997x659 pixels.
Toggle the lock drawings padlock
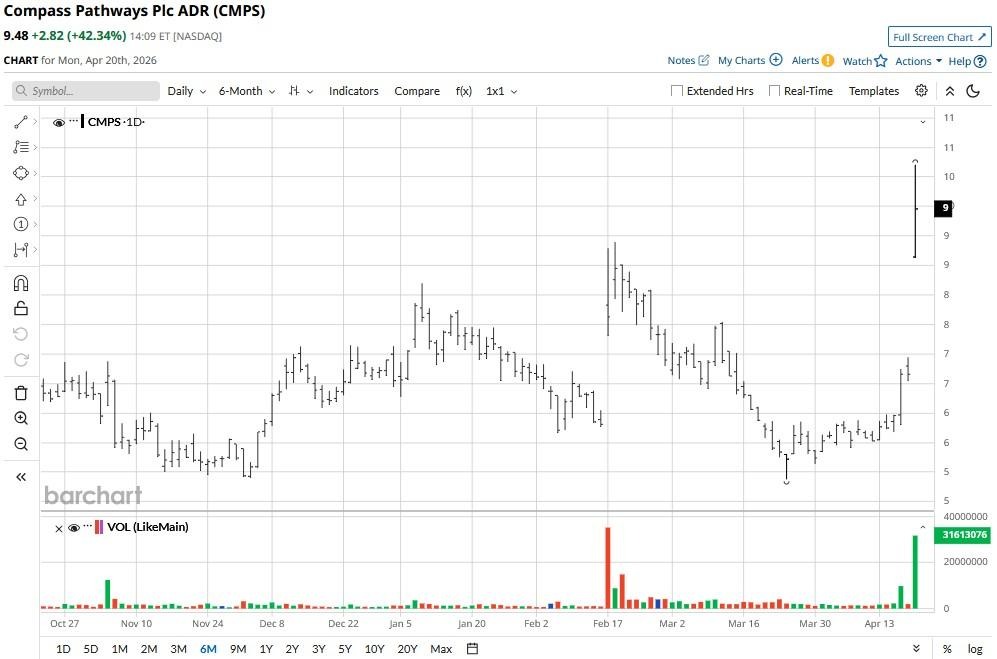click(x=21, y=309)
